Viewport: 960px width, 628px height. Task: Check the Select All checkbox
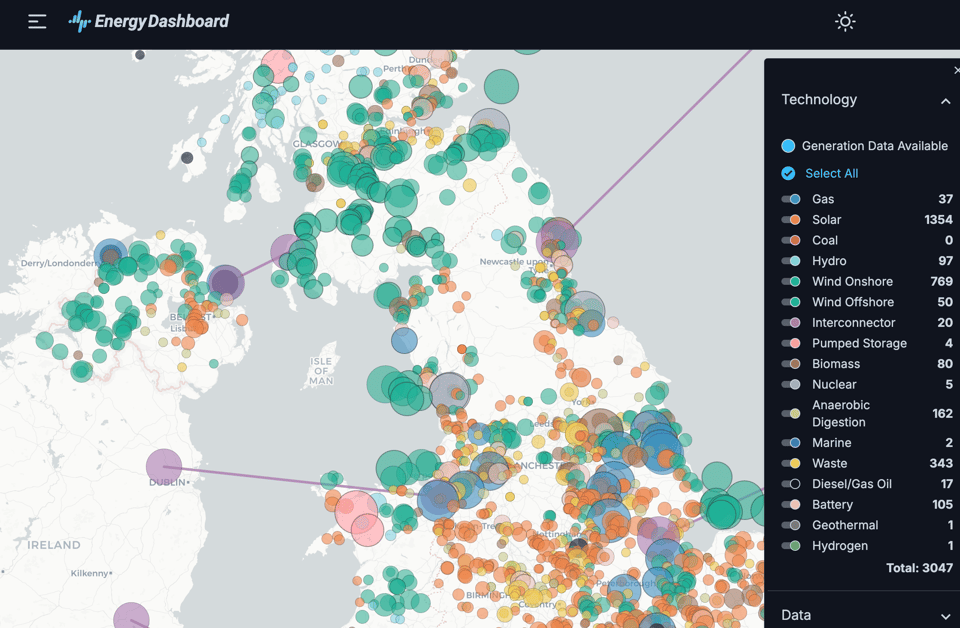pyautogui.click(x=789, y=173)
